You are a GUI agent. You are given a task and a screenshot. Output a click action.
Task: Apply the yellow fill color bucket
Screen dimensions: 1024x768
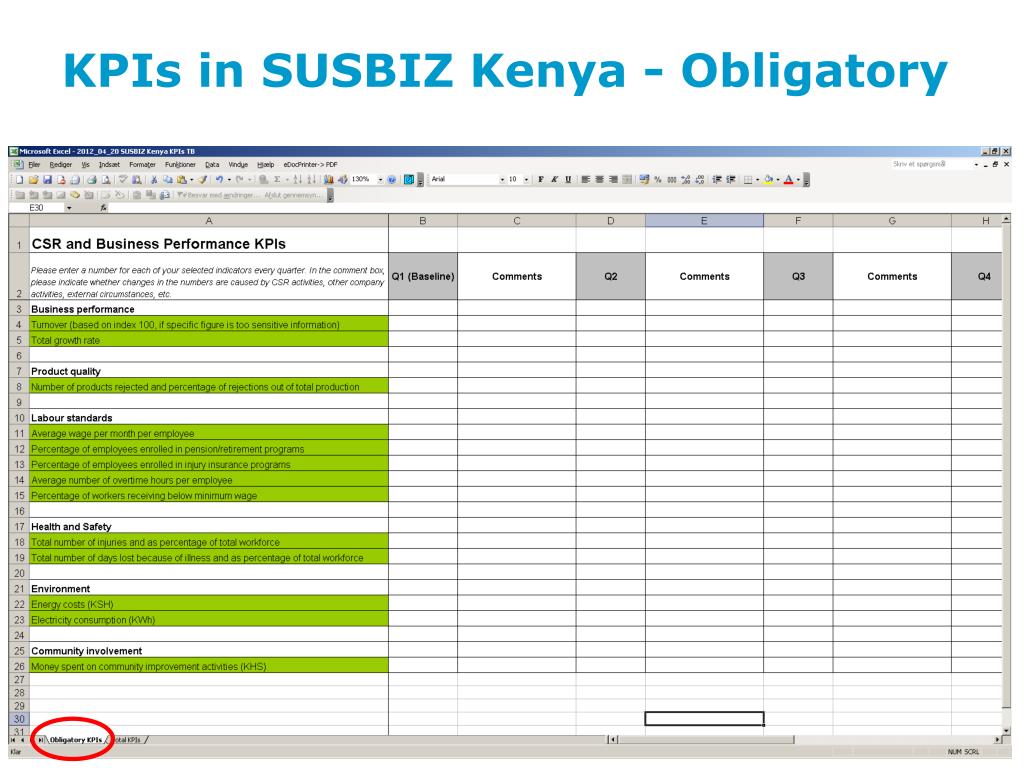coord(769,180)
